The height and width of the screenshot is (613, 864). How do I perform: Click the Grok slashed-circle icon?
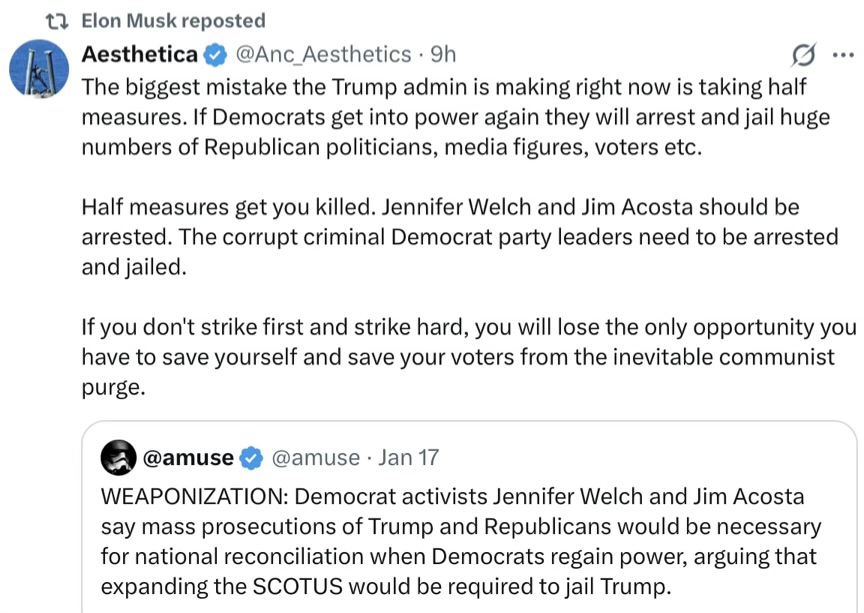click(802, 54)
